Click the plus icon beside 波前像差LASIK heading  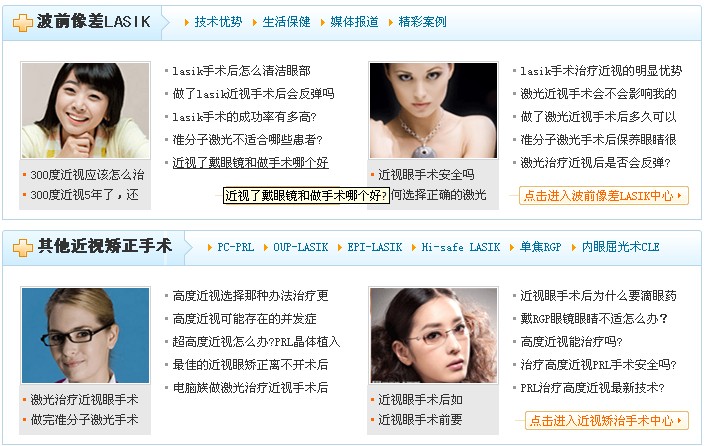click(23, 23)
